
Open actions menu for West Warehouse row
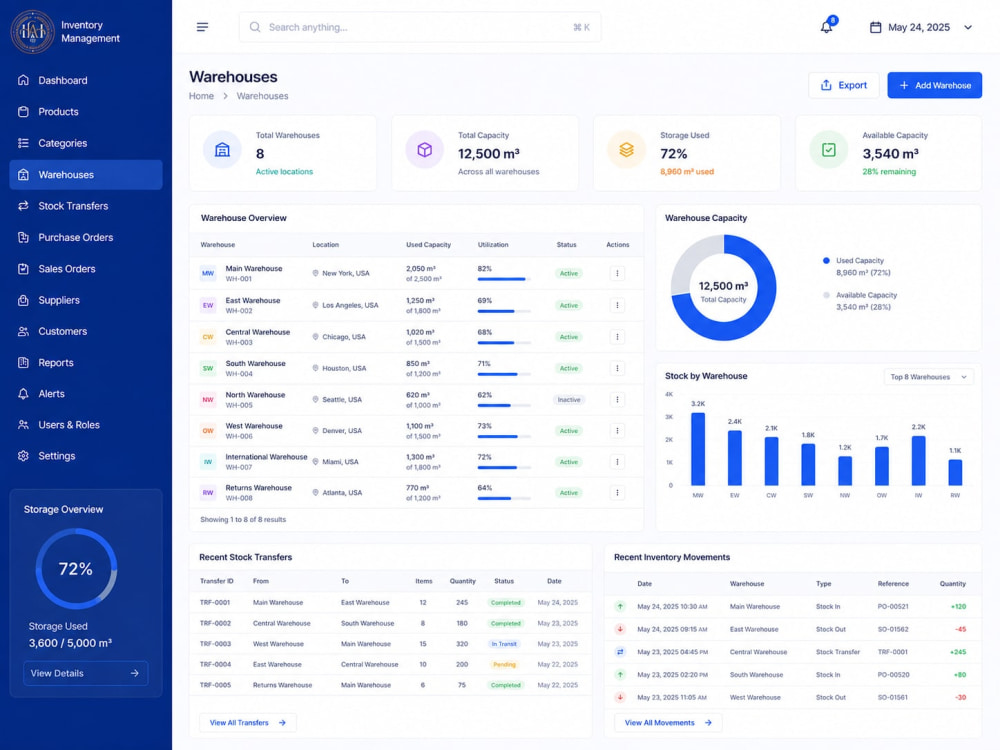click(x=617, y=430)
